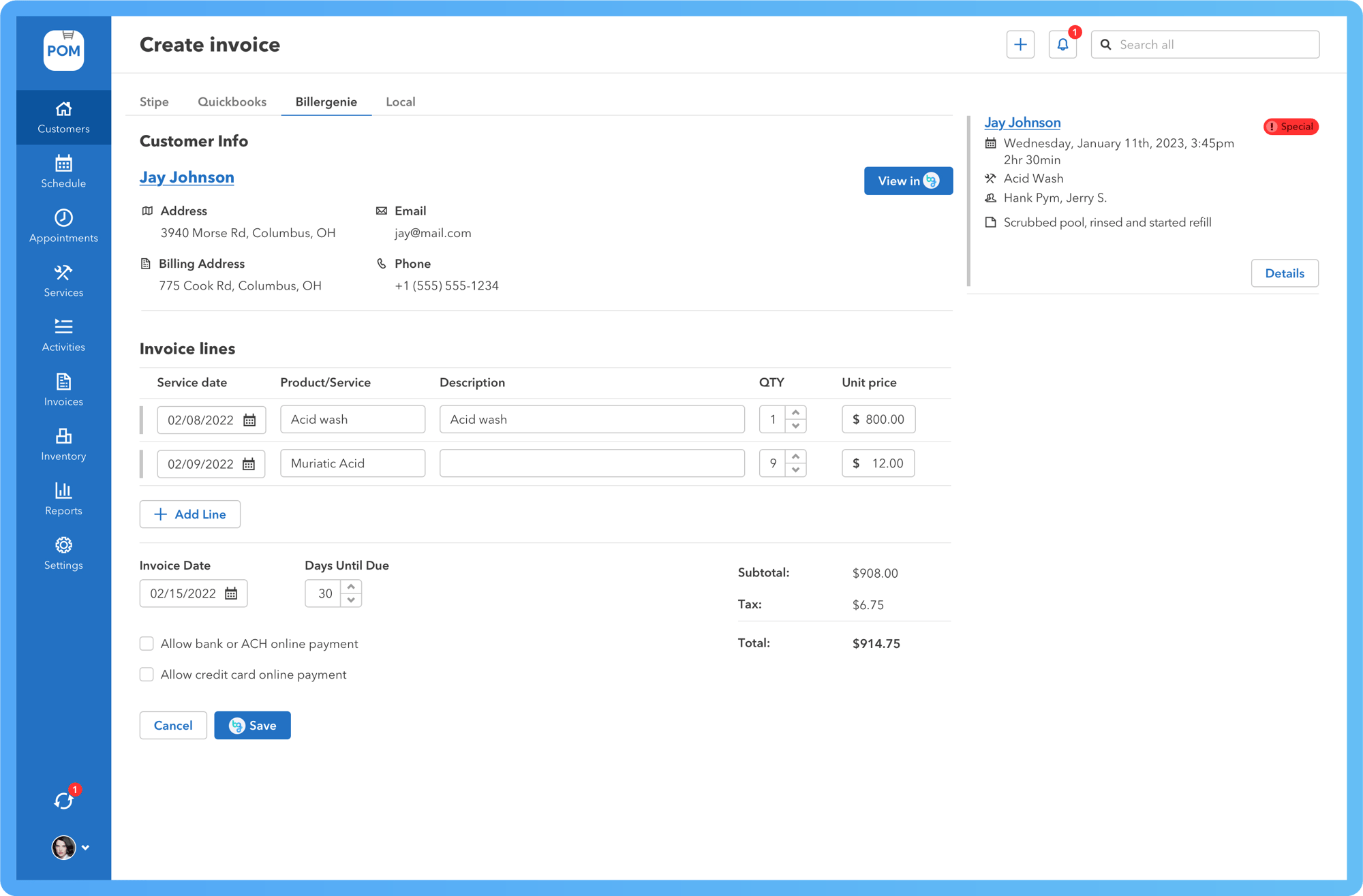Open the Customers section in sidebar
The height and width of the screenshot is (896, 1363).
[x=63, y=116]
